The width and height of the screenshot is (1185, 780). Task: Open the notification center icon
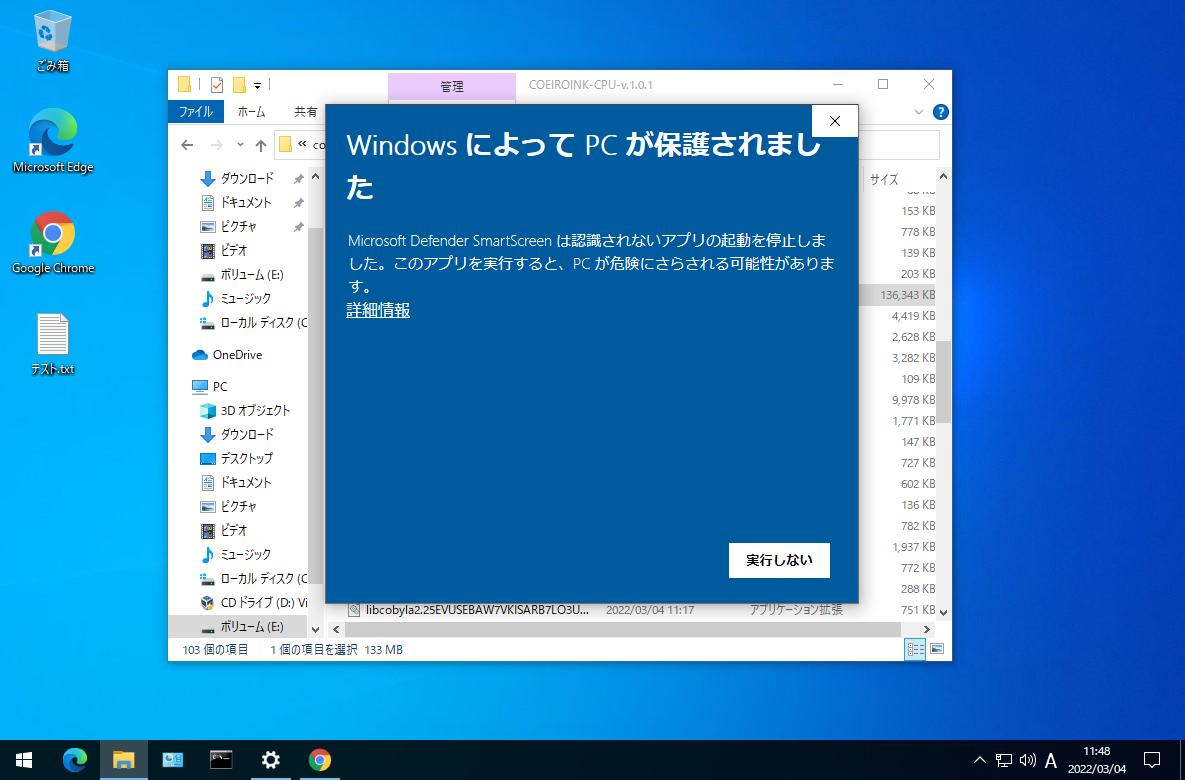coord(1152,760)
